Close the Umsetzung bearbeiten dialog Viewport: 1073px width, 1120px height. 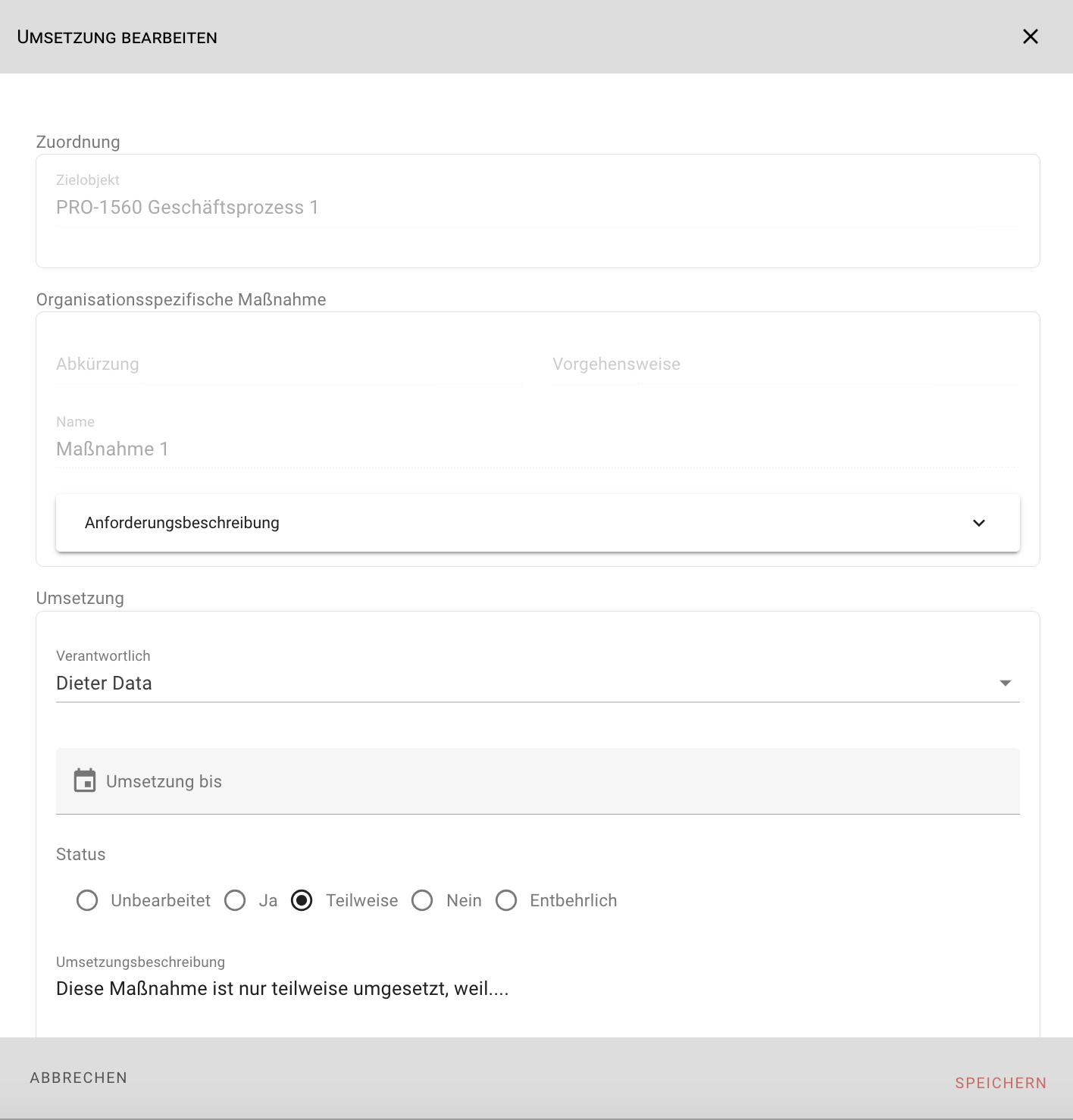point(1030,36)
